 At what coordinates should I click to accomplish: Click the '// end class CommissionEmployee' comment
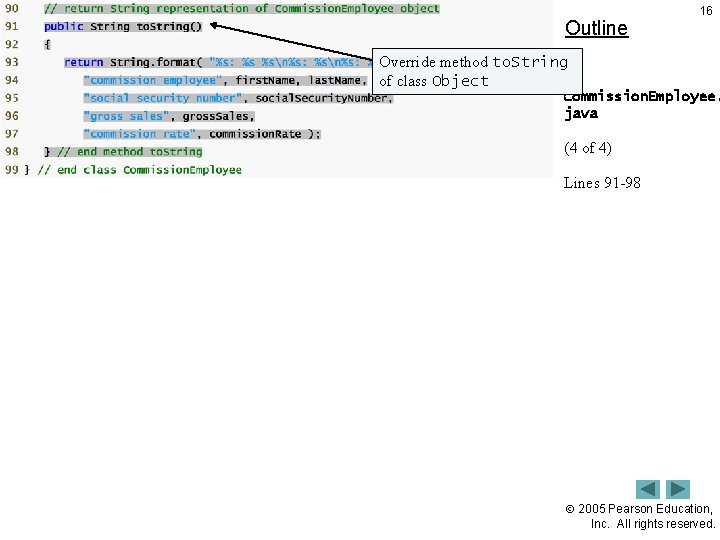tap(140, 170)
